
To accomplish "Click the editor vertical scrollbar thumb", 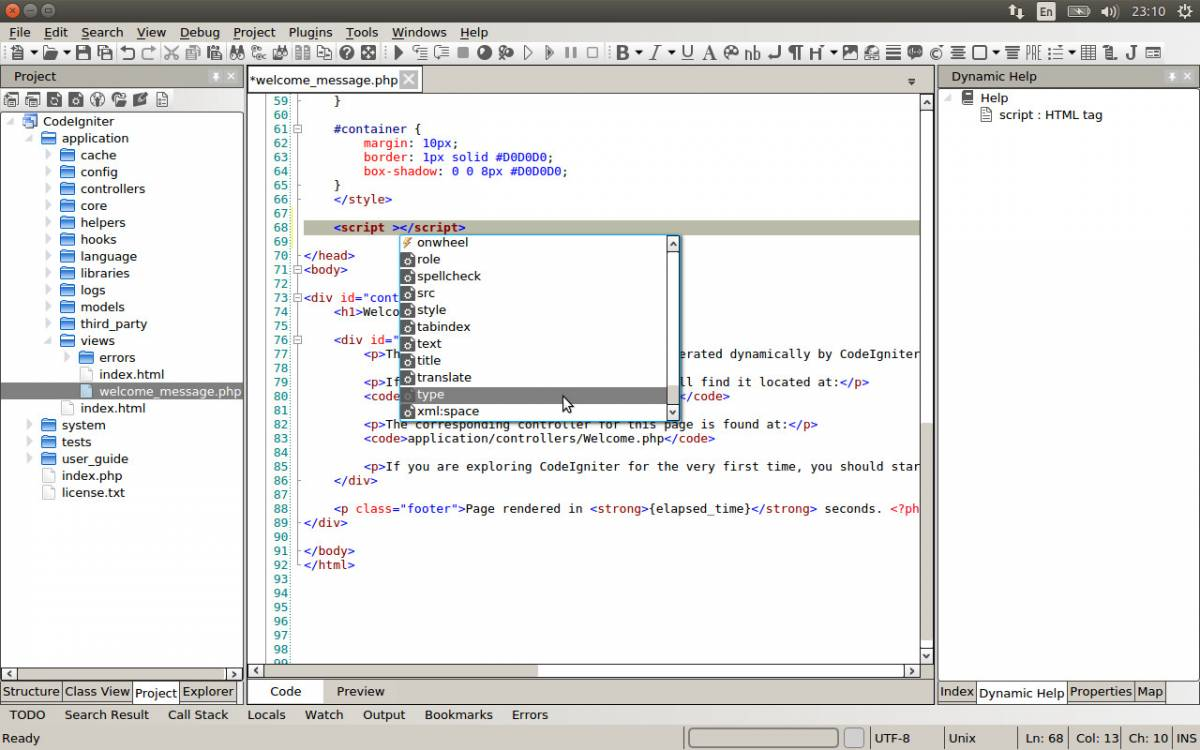I will (x=926, y=533).
